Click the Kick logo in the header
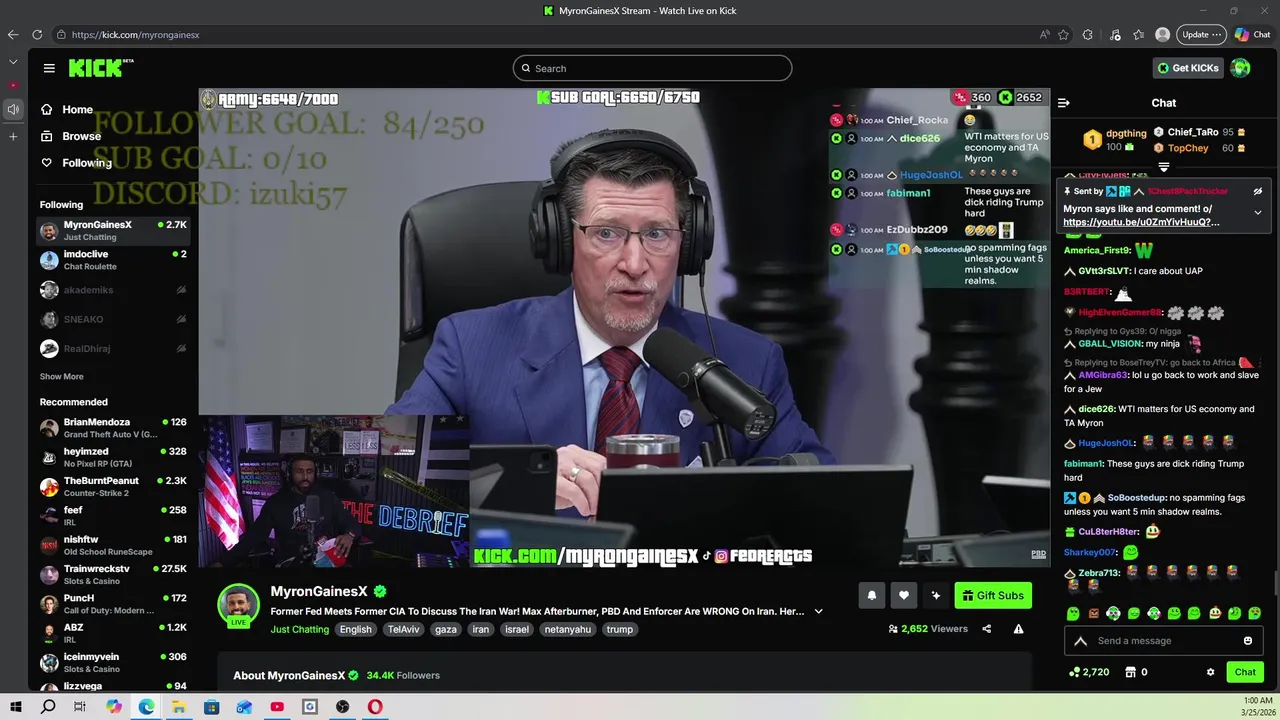The image size is (1280, 720). [100, 68]
